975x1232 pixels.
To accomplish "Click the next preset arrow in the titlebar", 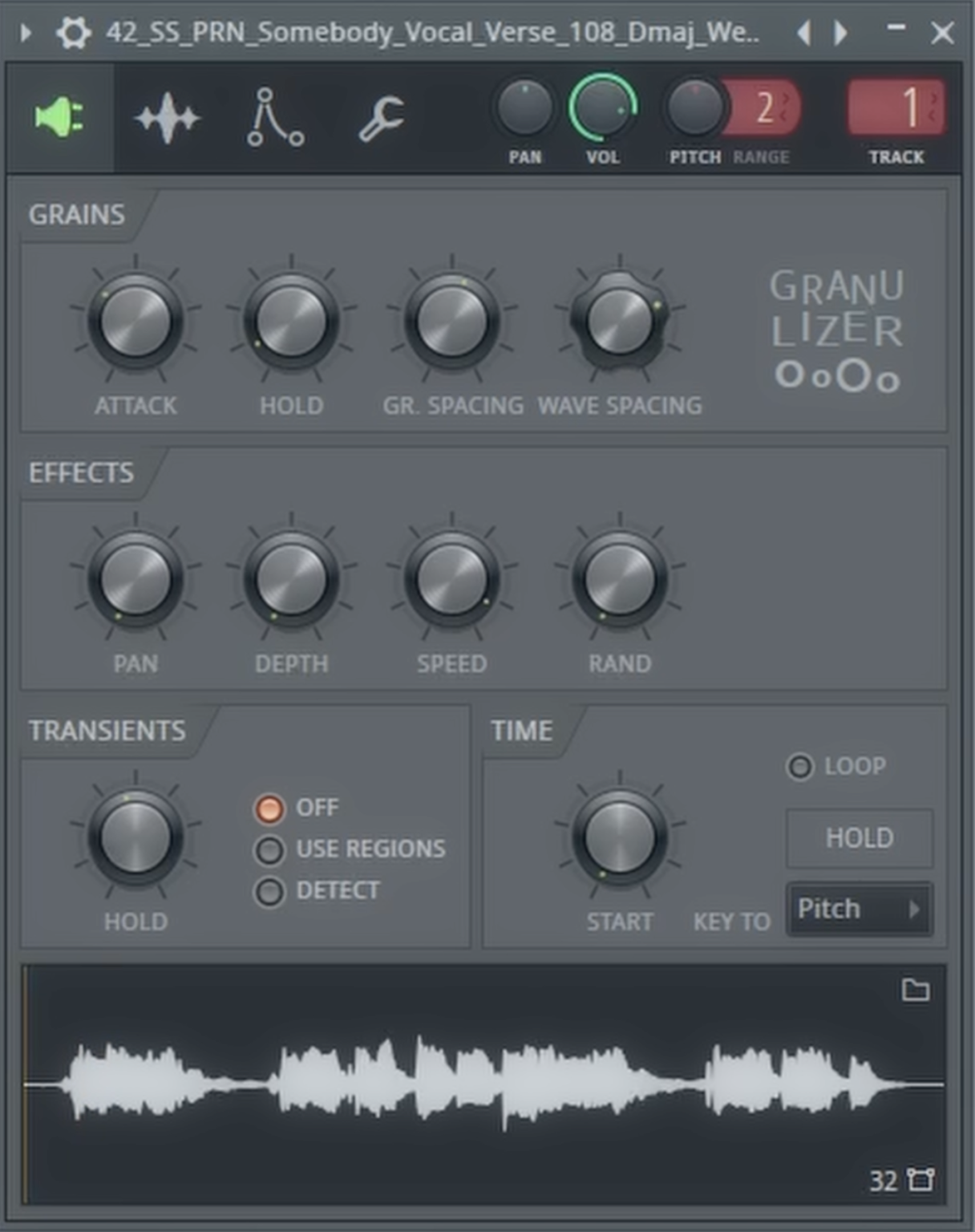I will pyautogui.click(x=840, y=33).
